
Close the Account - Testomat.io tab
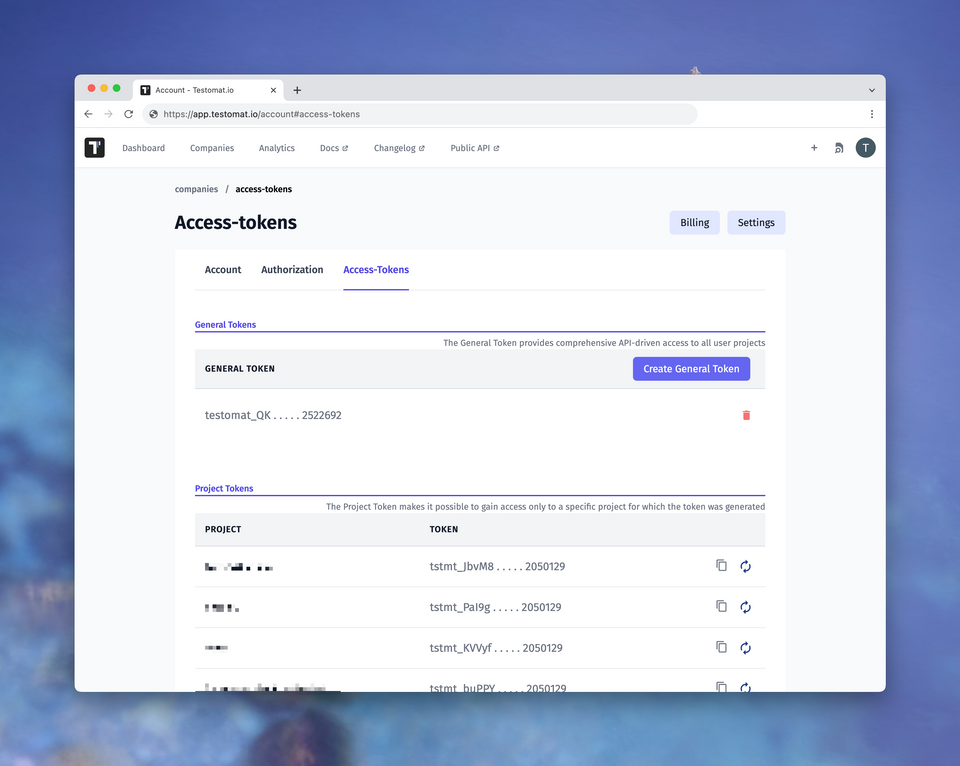coord(273,90)
